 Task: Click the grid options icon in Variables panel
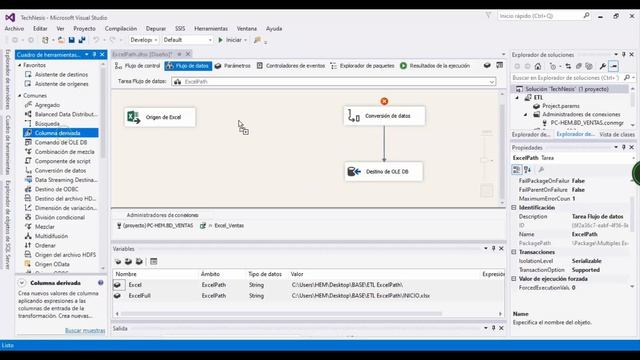click(x=153, y=262)
